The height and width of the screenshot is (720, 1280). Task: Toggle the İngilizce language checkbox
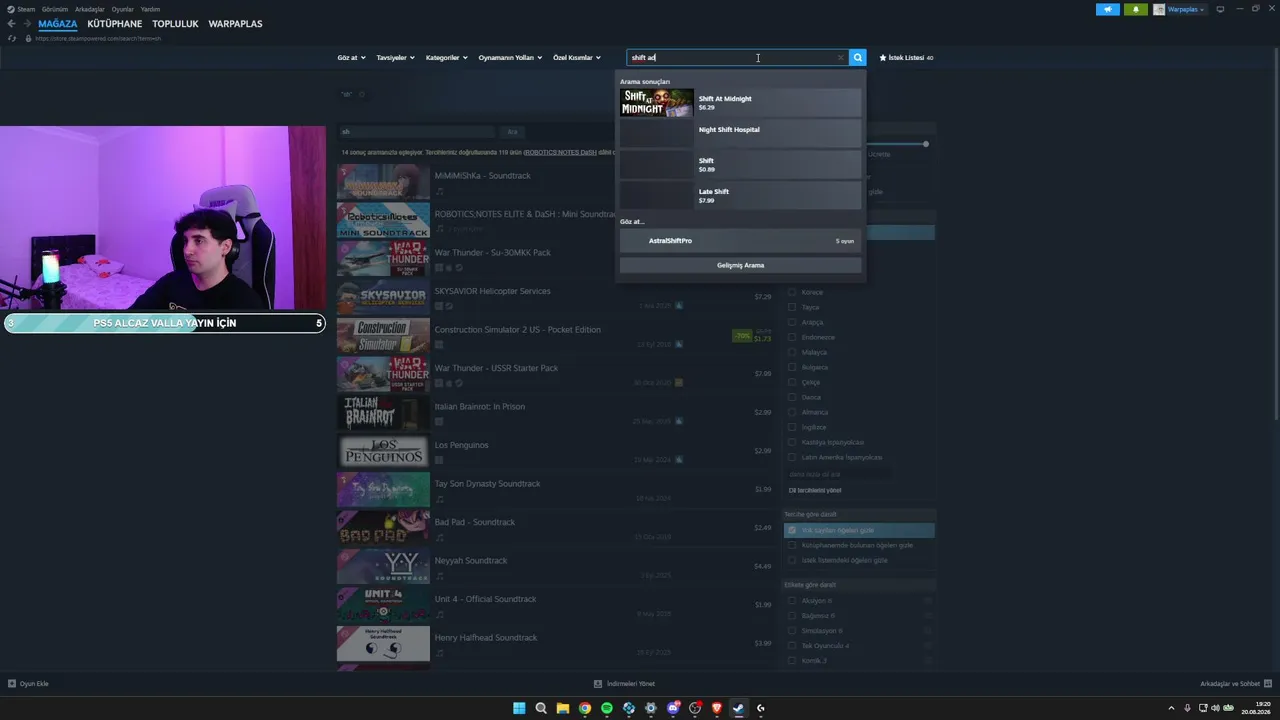click(792, 427)
